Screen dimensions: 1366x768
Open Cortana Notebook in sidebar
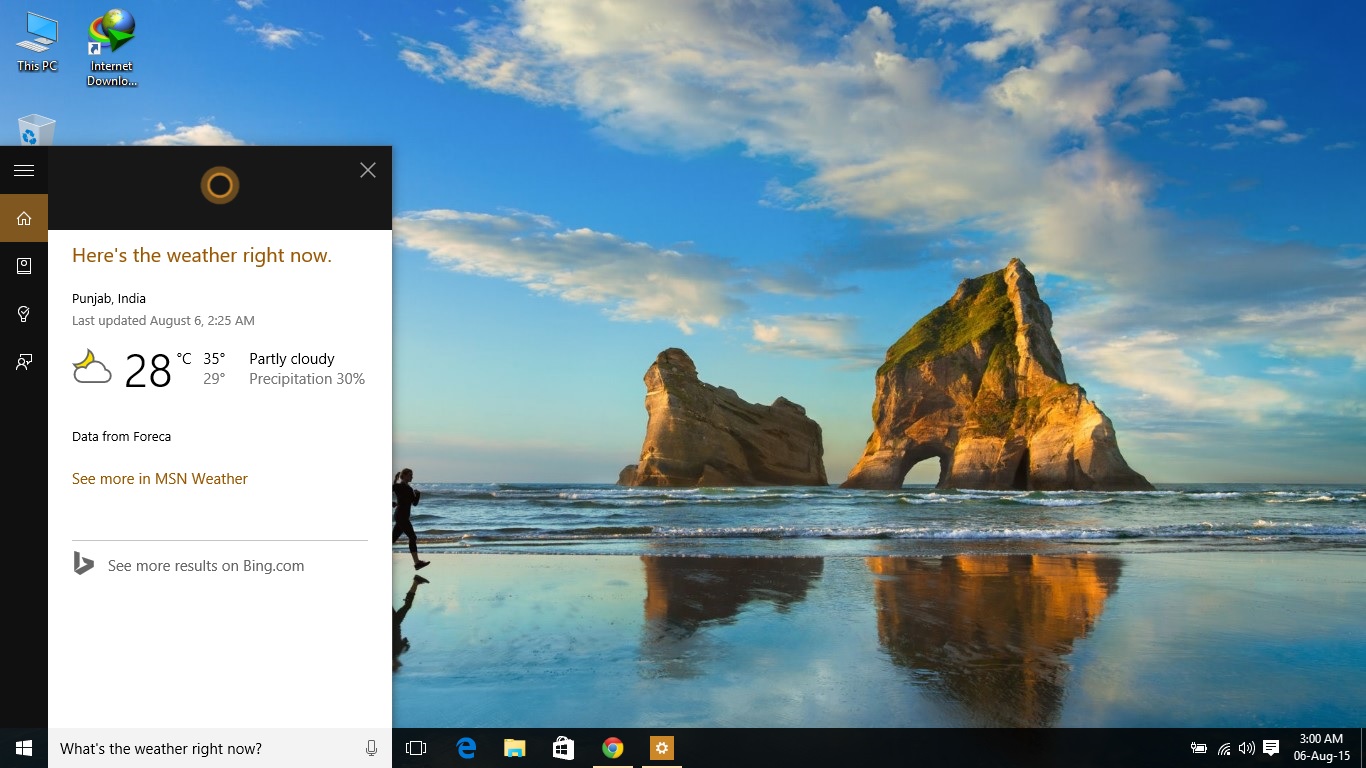pos(24,266)
